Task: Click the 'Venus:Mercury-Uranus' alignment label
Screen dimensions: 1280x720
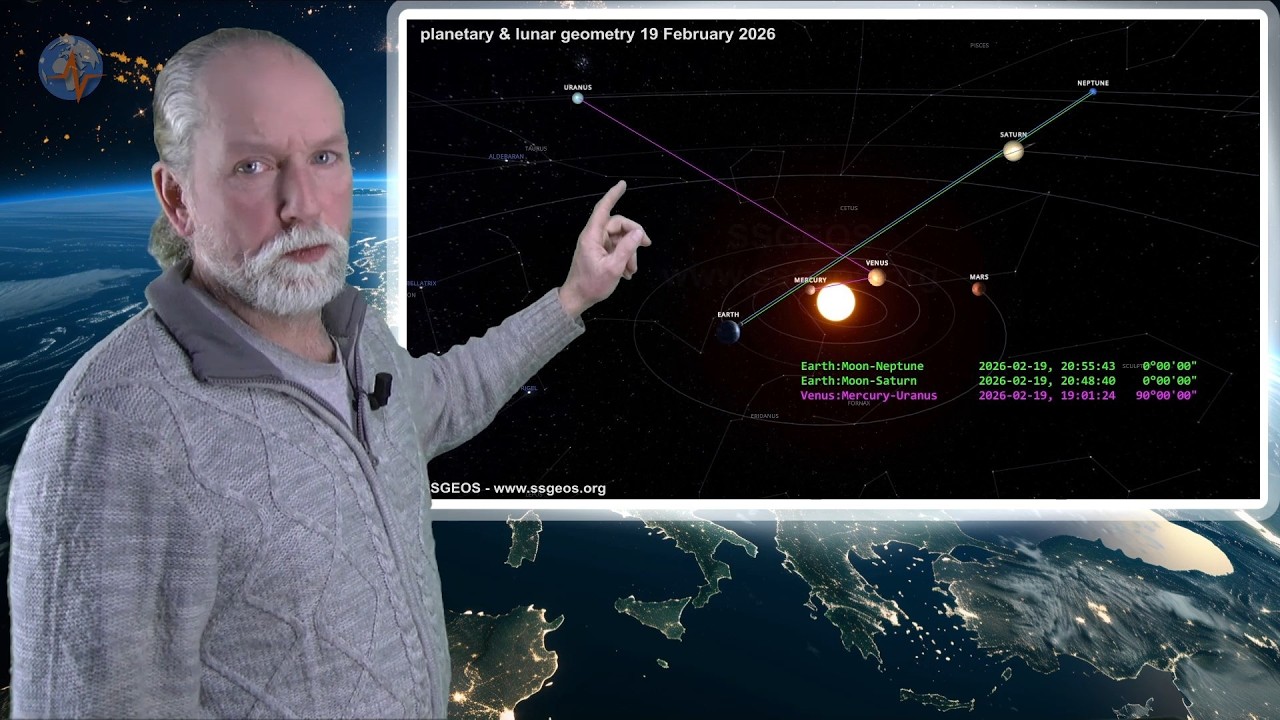Action: pyautogui.click(x=869, y=395)
